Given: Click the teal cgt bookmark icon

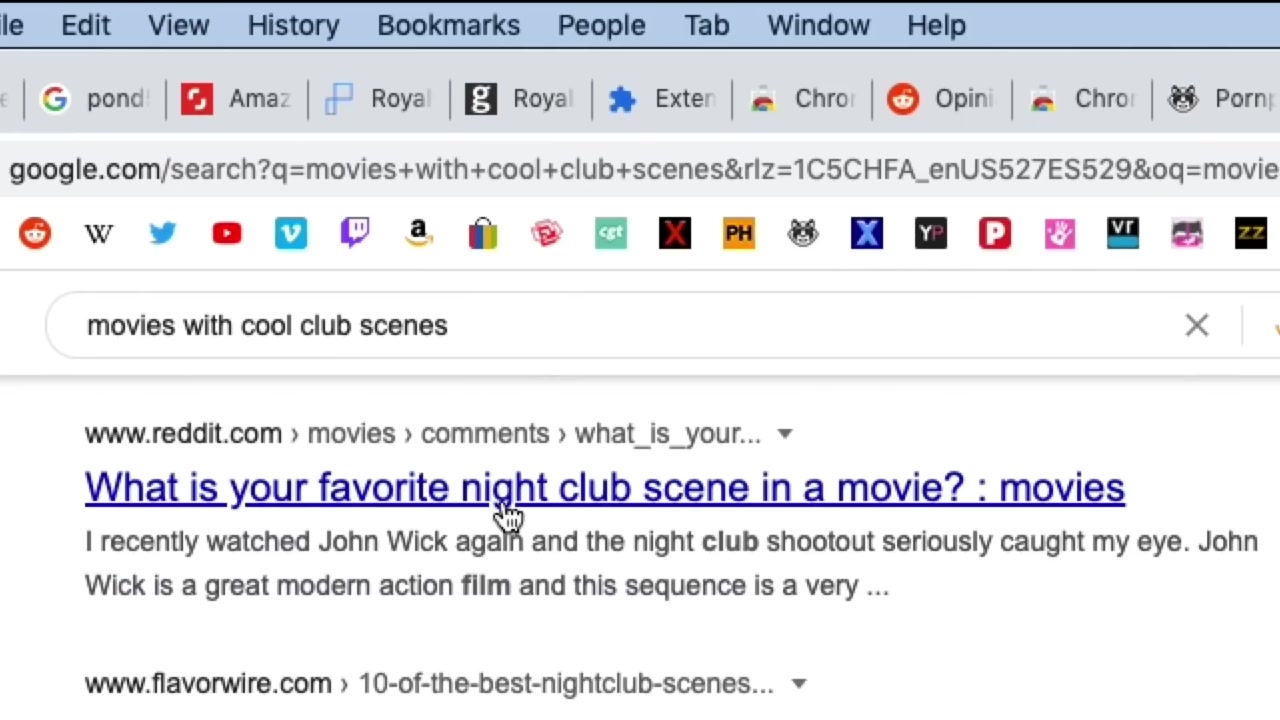Looking at the screenshot, I should tap(611, 234).
